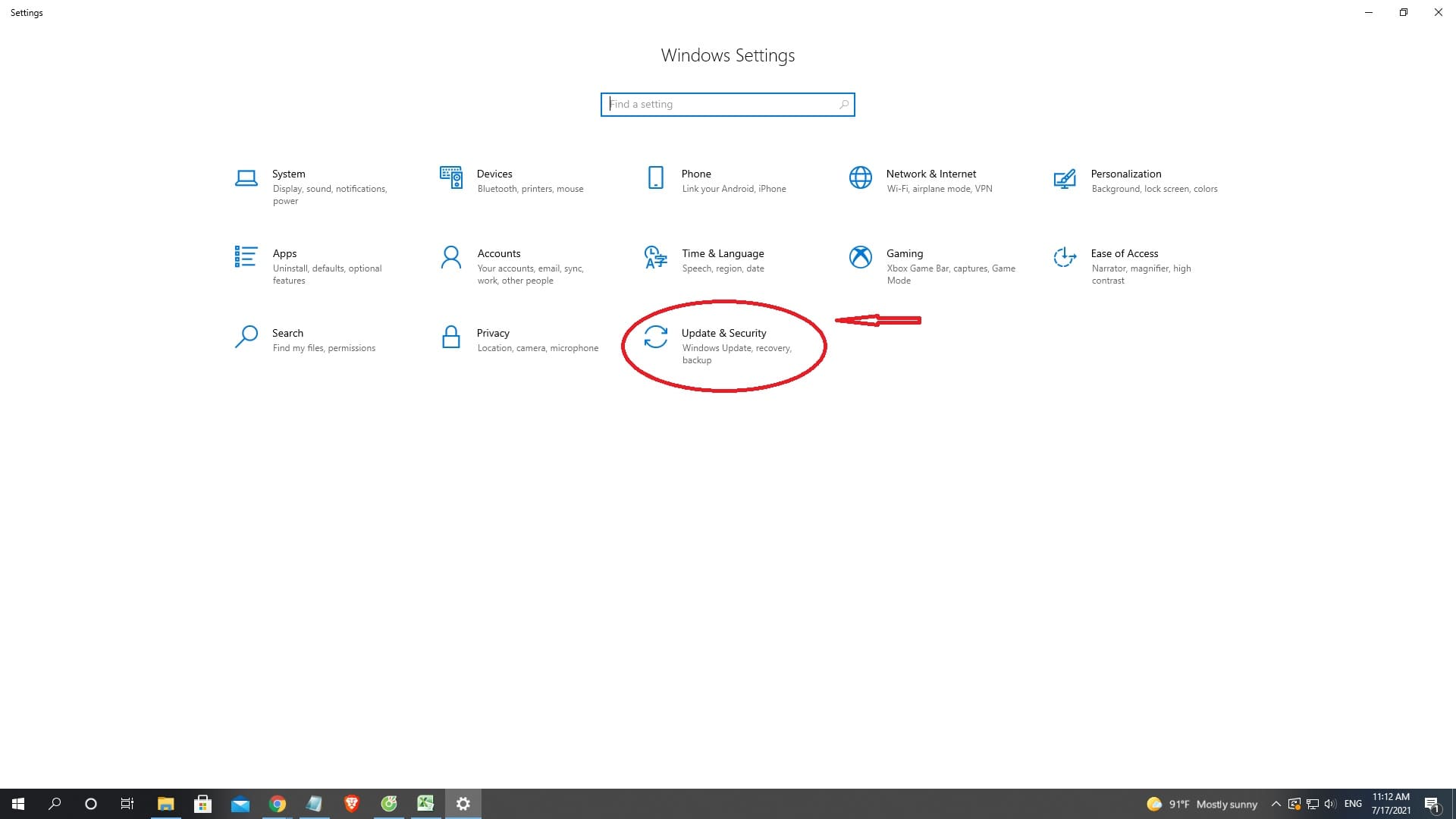Viewport: 1456px width, 819px height.
Task: Launch Excel from taskbar
Action: pyautogui.click(x=425, y=804)
